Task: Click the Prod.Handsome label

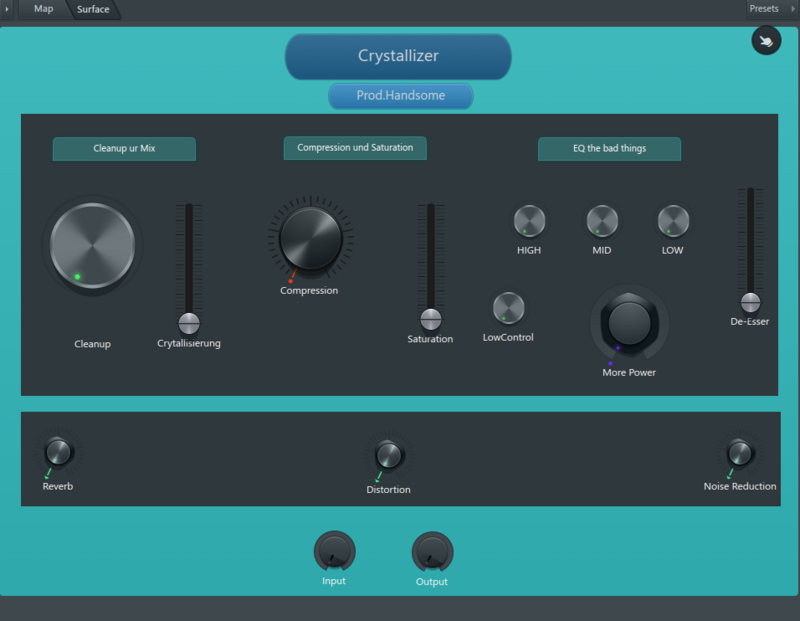Action: (x=400, y=95)
